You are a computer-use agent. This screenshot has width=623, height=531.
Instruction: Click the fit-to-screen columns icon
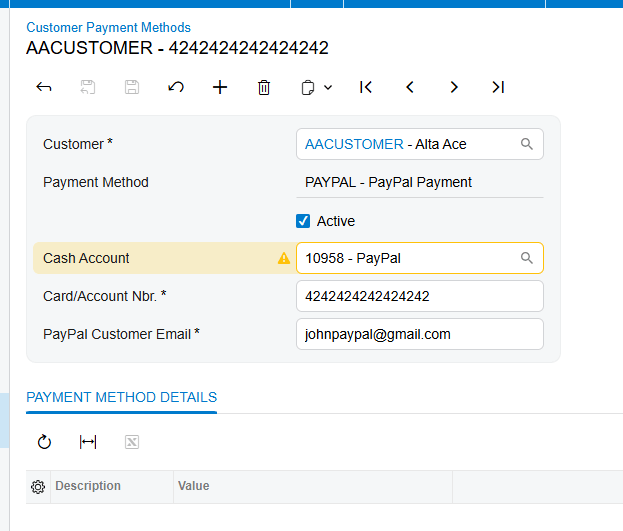click(x=88, y=442)
